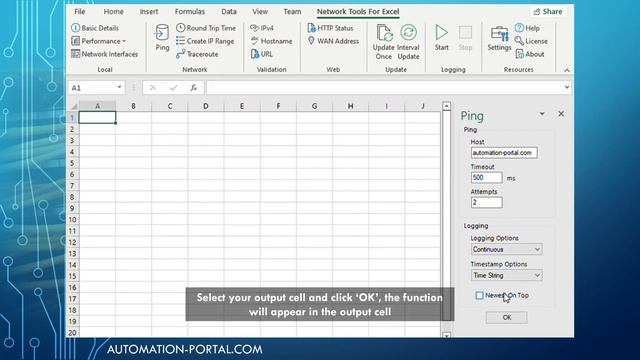This screenshot has width=640, height=360.
Task: Choose IPv4 validation
Action: [x=262, y=28]
